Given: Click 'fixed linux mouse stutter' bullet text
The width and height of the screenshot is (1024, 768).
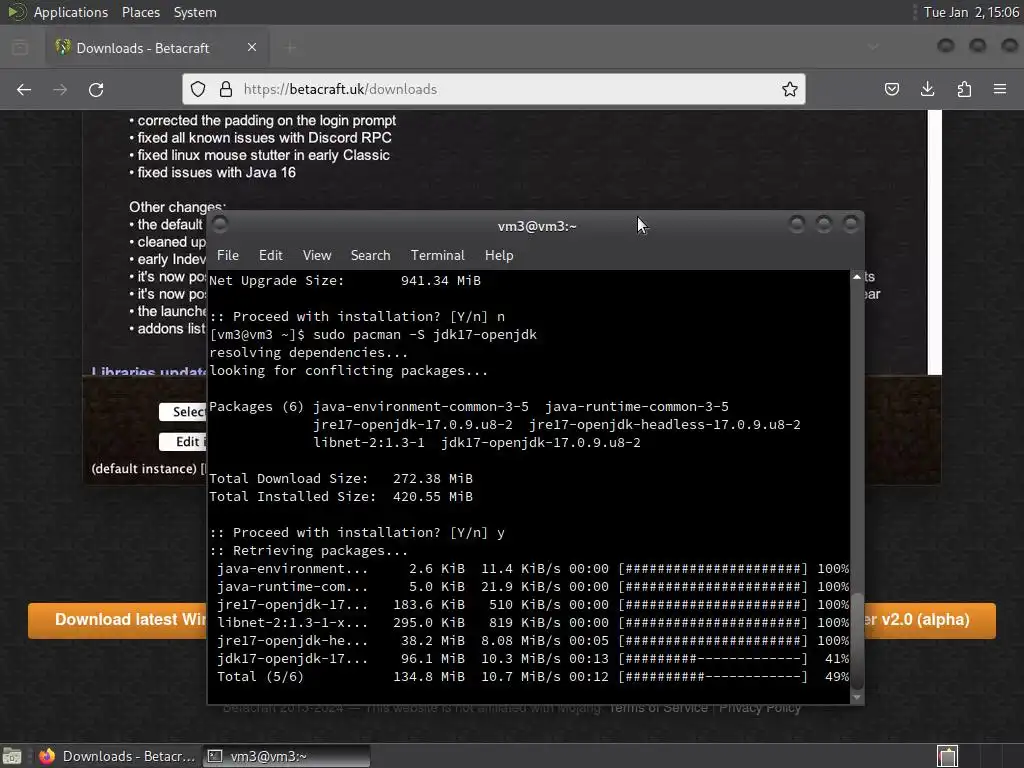Looking at the screenshot, I should pyautogui.click(x=263, y=155).
